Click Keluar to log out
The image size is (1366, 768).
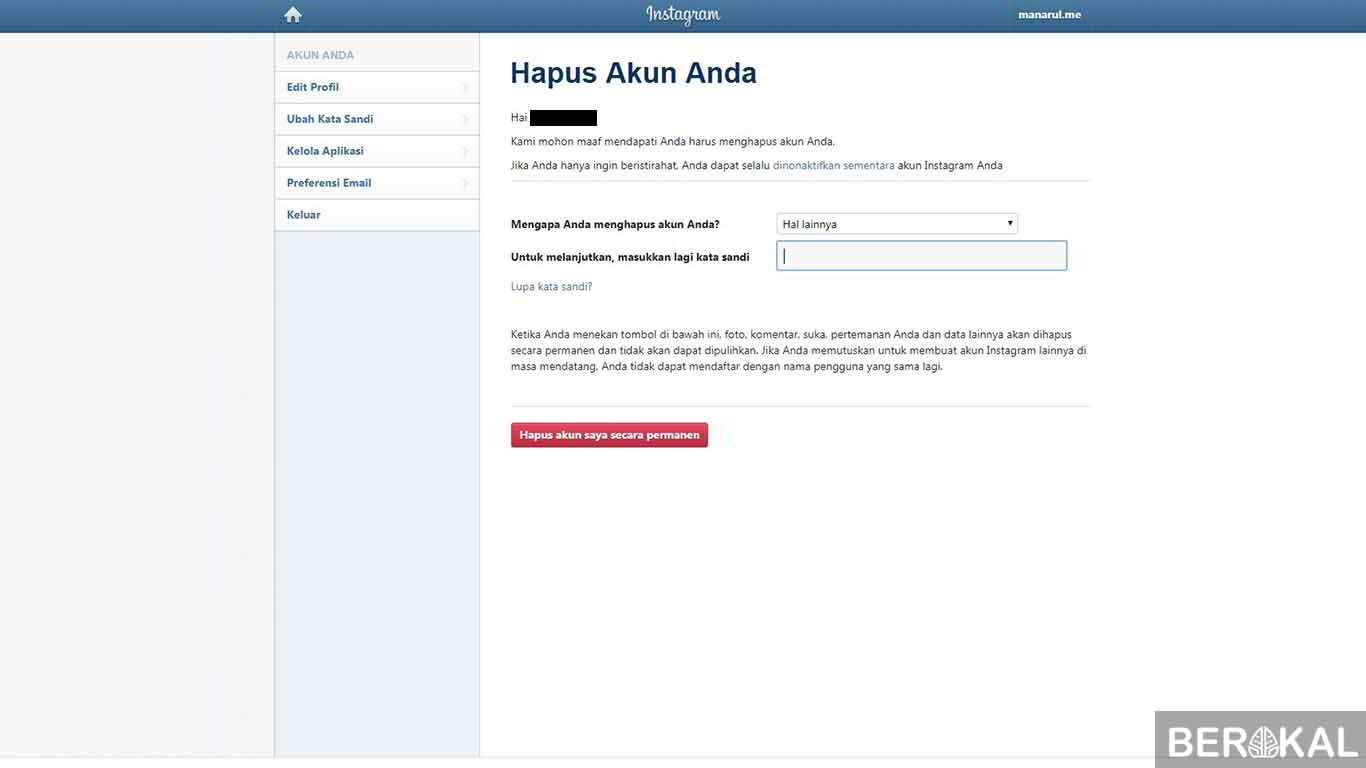(377, 215)
